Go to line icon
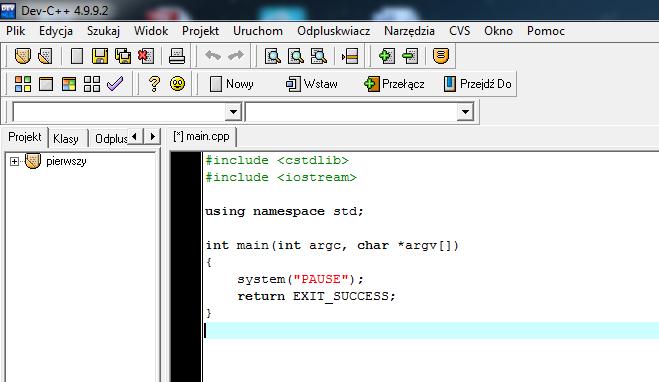Screen dimensions: 659x382 pyautogui.click(x=350, y=56)
